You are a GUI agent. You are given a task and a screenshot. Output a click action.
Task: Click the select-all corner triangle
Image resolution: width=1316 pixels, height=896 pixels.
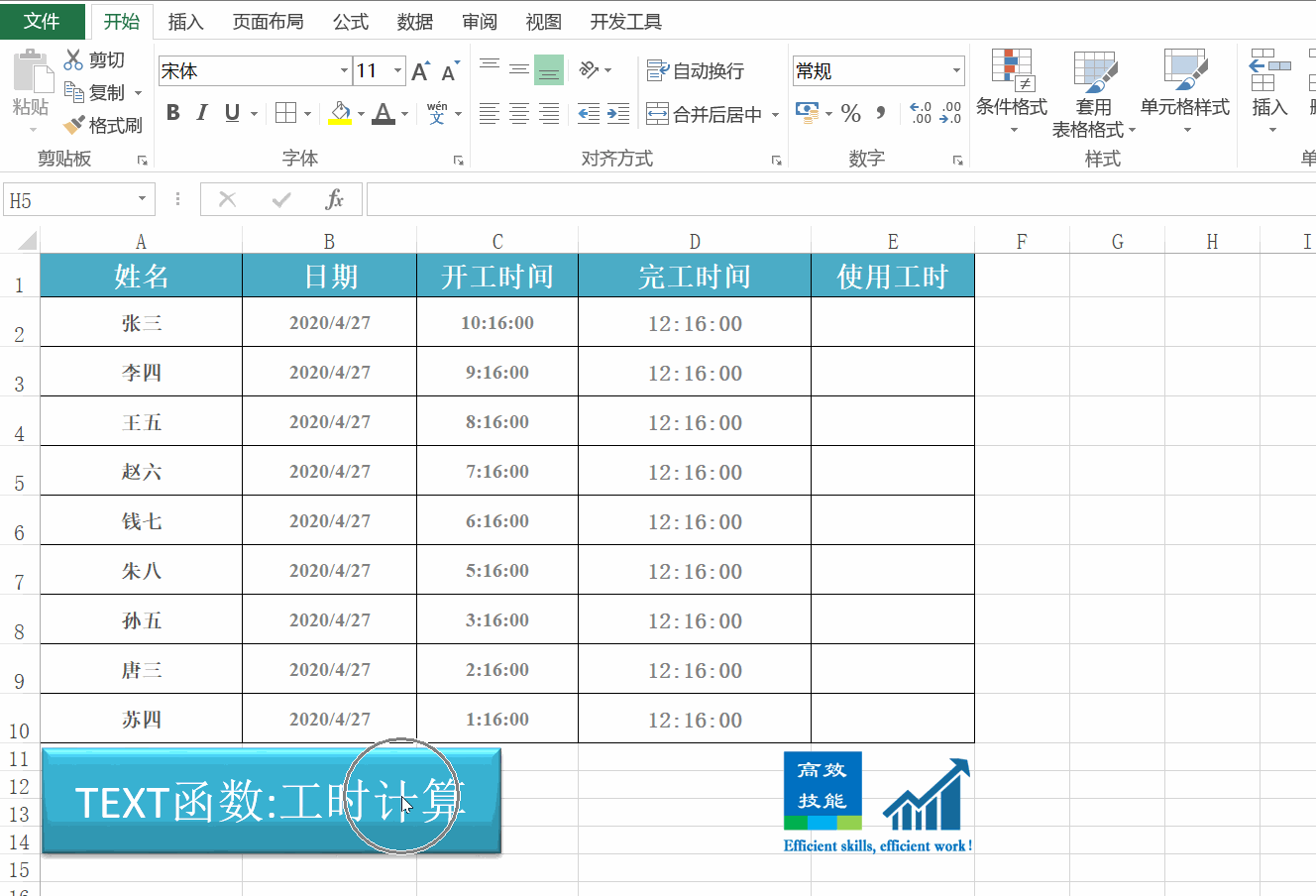pos(27,240)
